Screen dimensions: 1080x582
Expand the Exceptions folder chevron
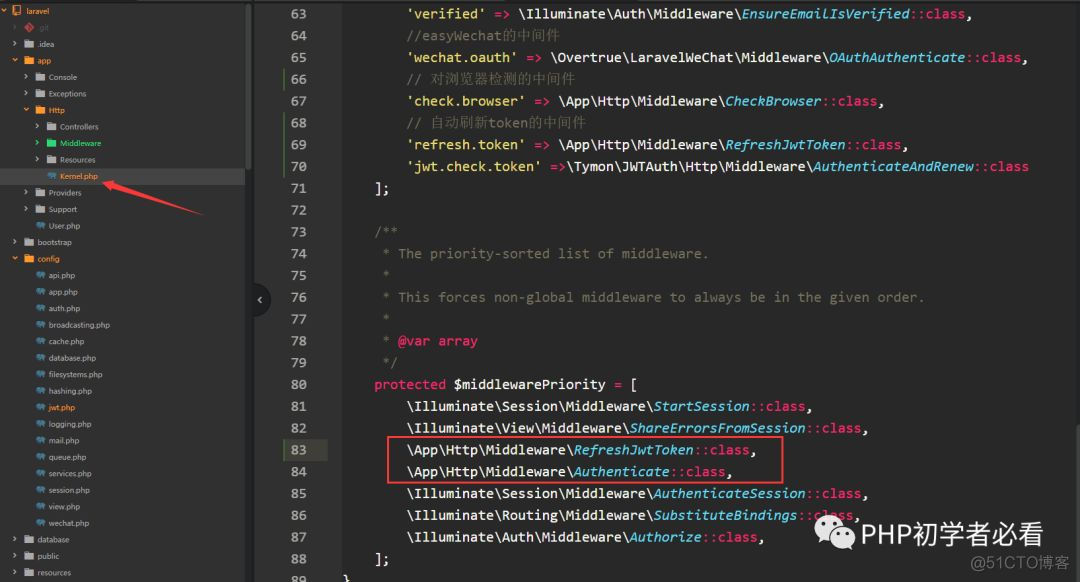pyautogui.click(x=26, y=93)
